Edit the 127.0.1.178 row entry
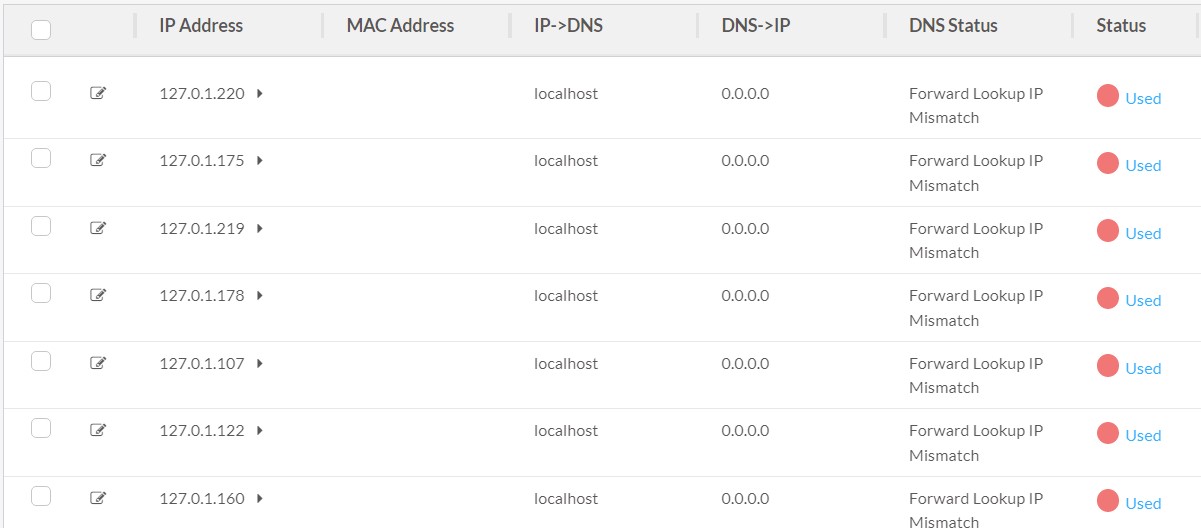Viewport: 1201px width, 528px height. 98,295
